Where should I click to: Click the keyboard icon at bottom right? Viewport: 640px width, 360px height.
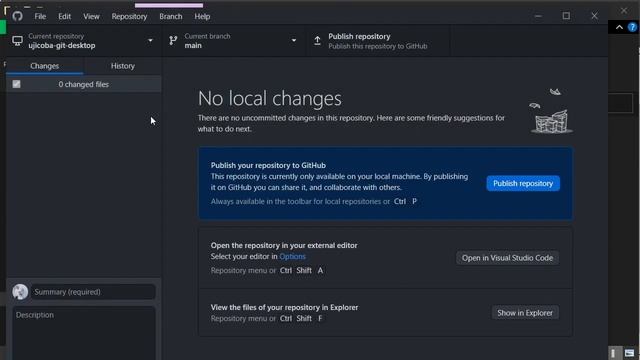tap(629, 353)
